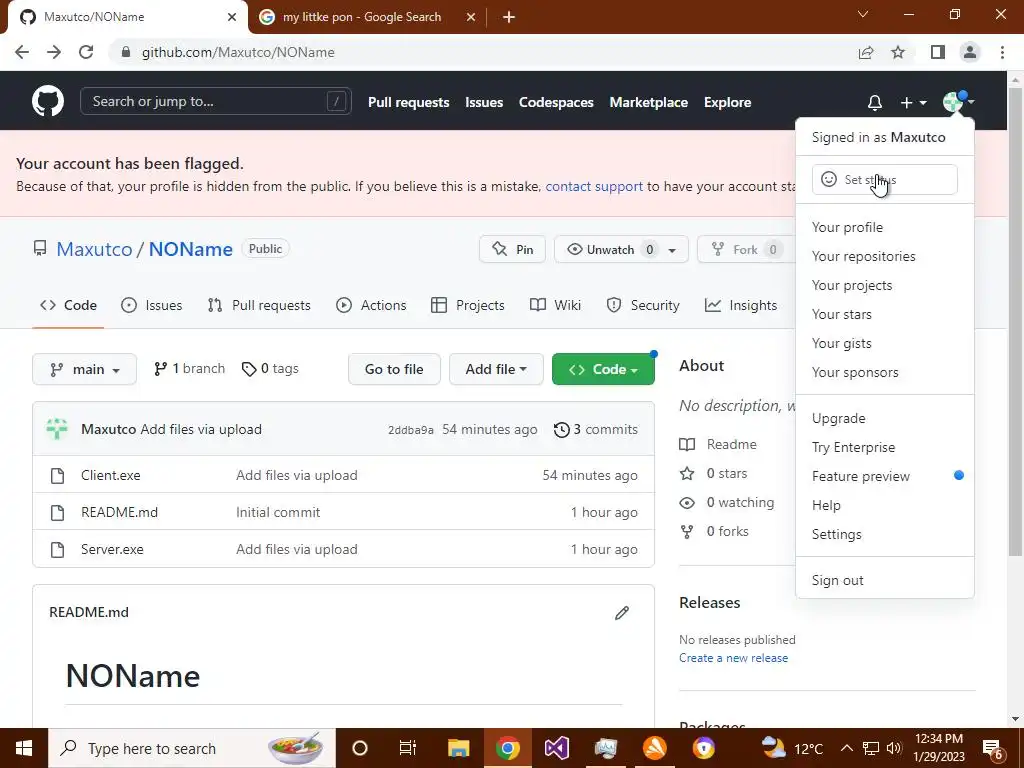Open the main branch dropdown
This screenshot has height=768, width=1024.
pos(84,369)
